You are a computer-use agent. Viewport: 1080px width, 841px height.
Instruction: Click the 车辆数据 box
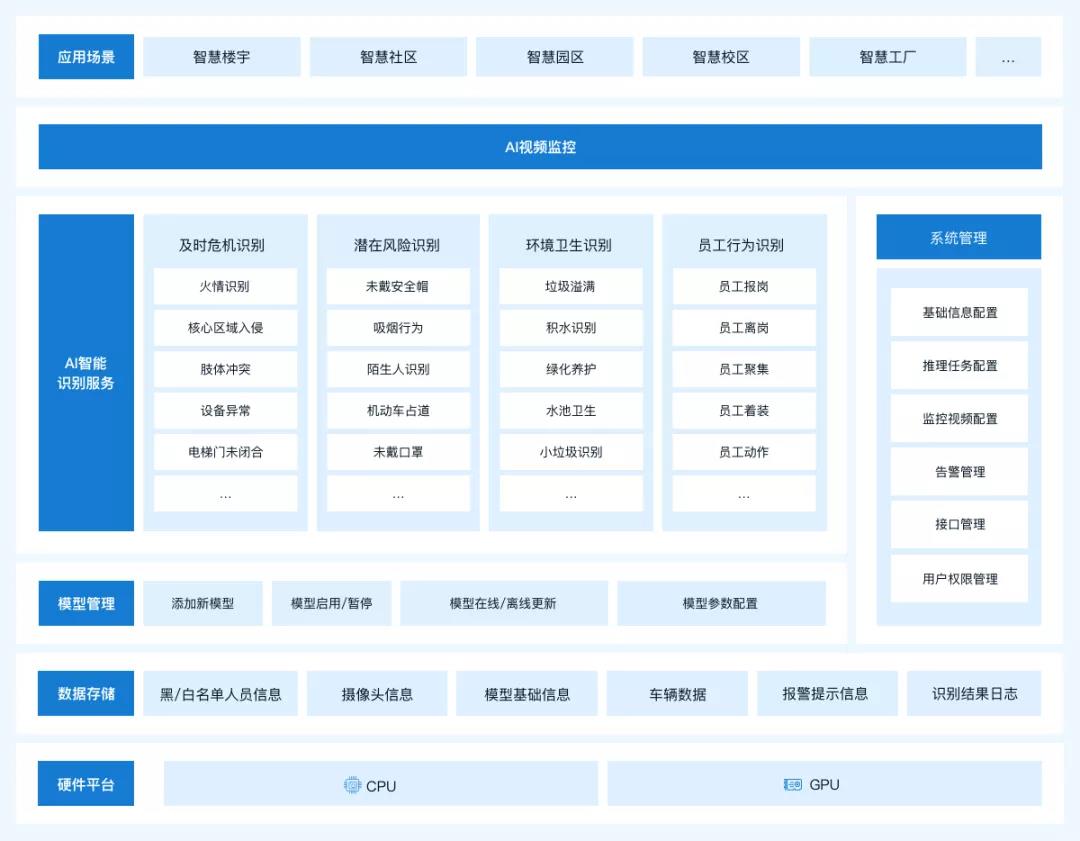(677, 694)
